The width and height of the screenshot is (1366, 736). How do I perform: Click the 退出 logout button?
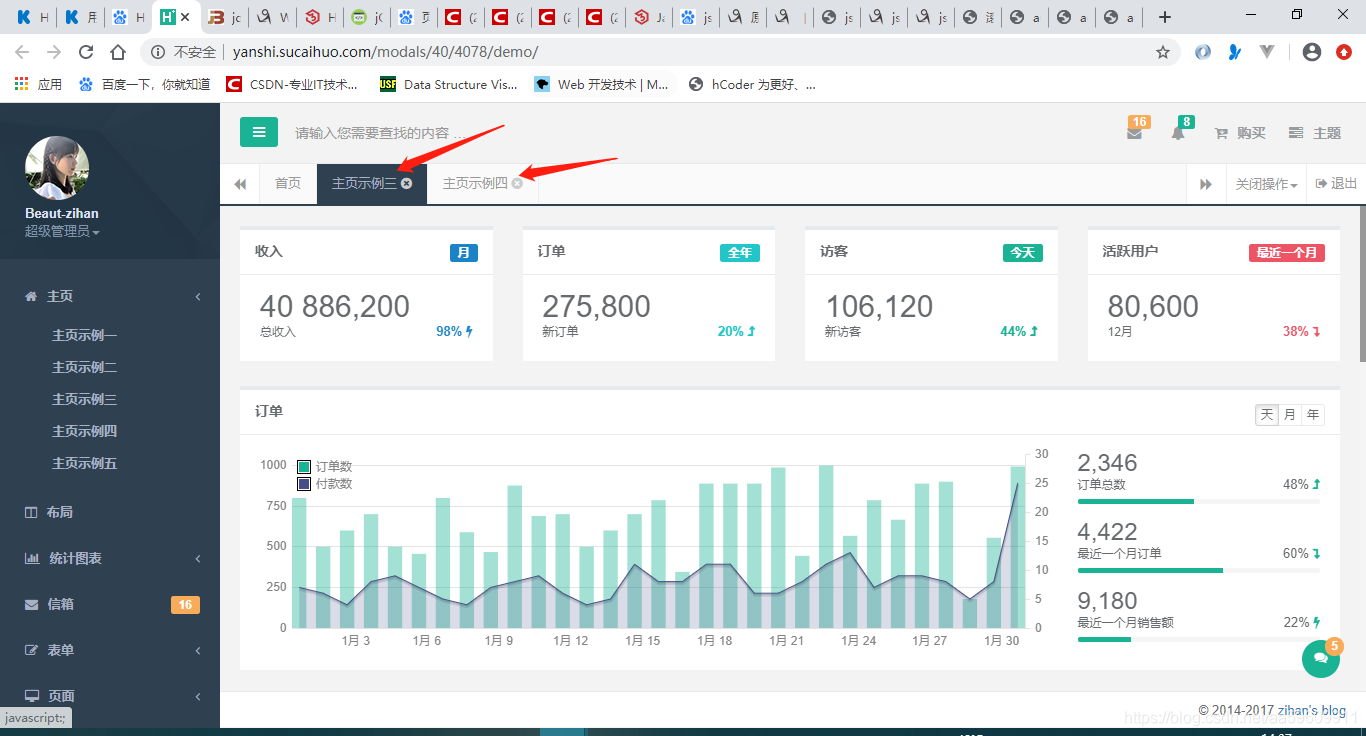(1336, 184)
